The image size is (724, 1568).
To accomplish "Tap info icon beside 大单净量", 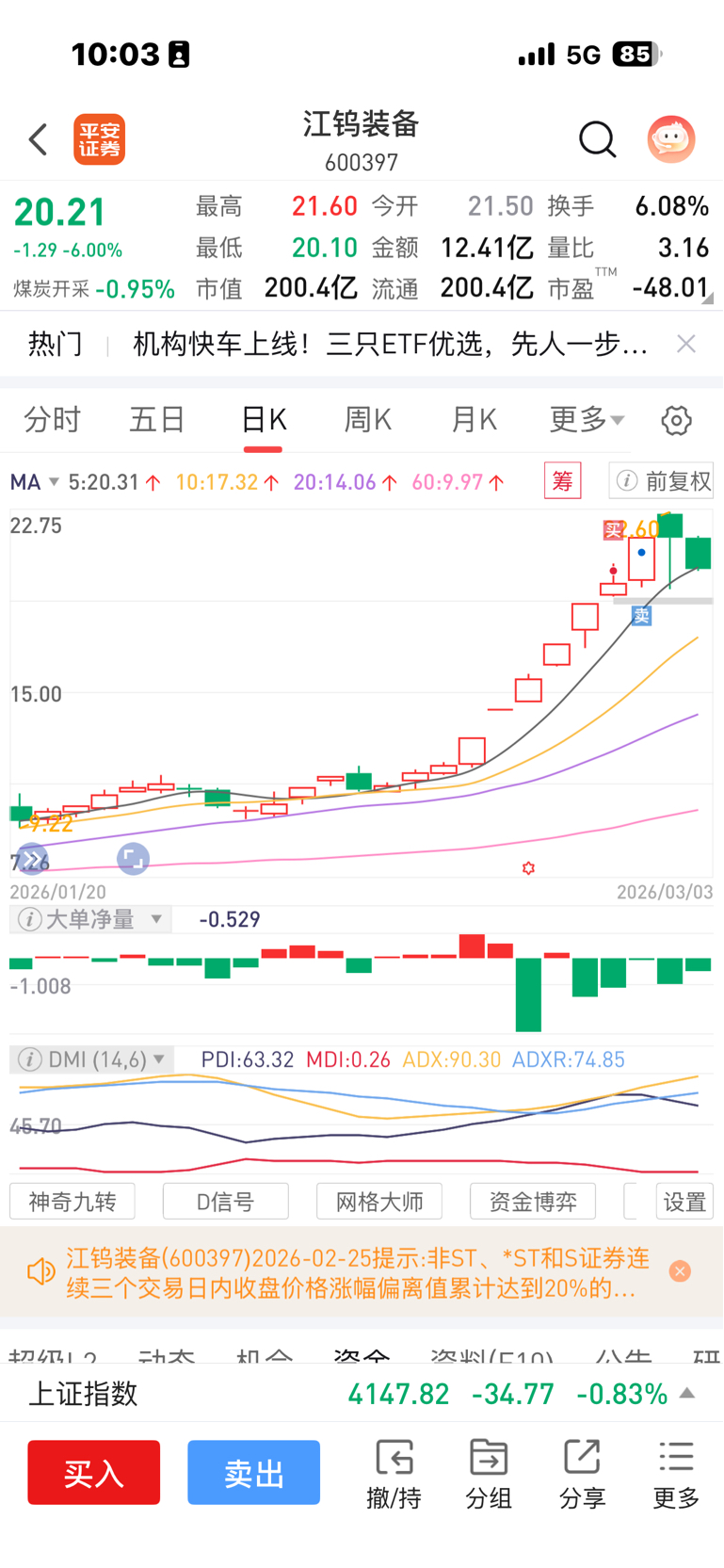I will (x=29, y=919).
